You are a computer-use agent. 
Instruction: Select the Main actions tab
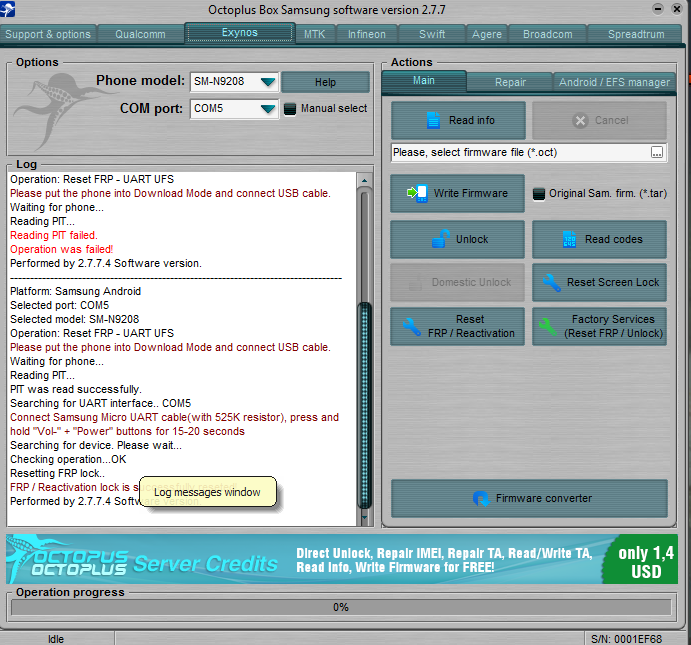click(x=424, y=81)
